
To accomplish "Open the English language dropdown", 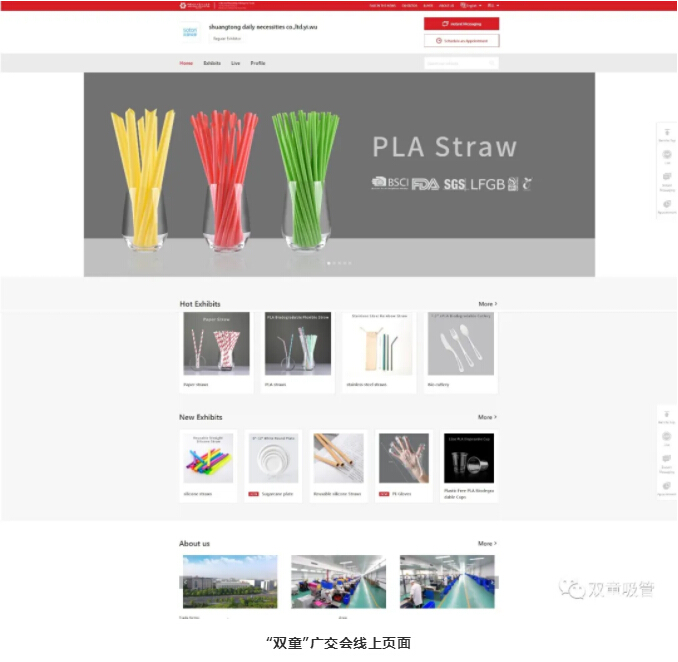I will coord(469,5).
